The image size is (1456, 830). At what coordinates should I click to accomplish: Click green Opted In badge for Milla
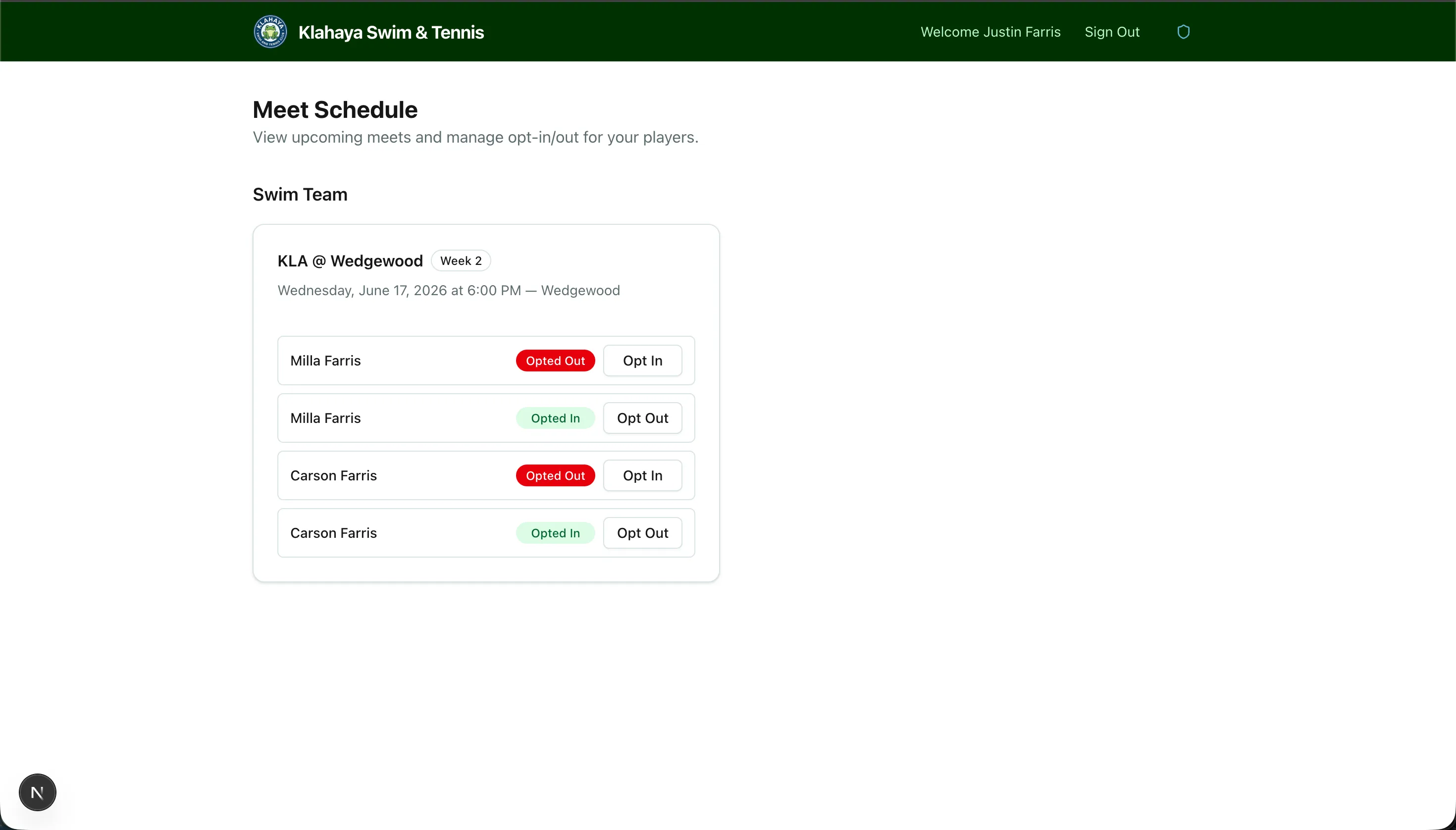click(555, 418)
